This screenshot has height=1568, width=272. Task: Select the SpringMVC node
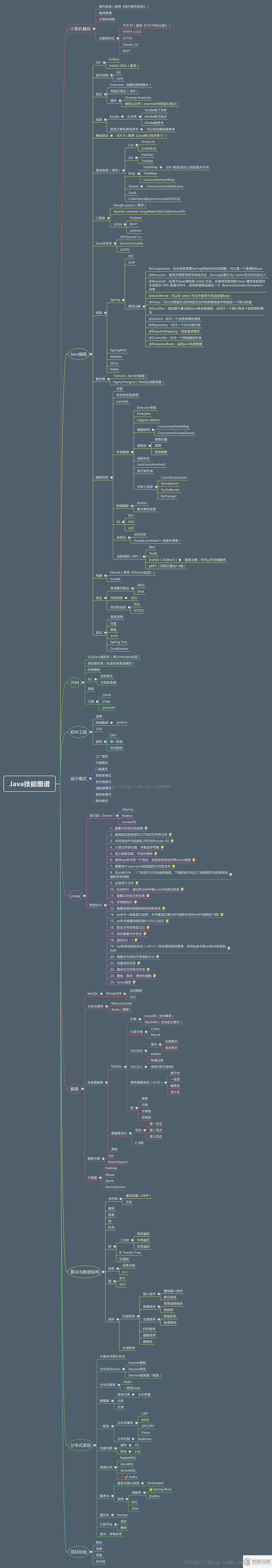click(119, 351)
